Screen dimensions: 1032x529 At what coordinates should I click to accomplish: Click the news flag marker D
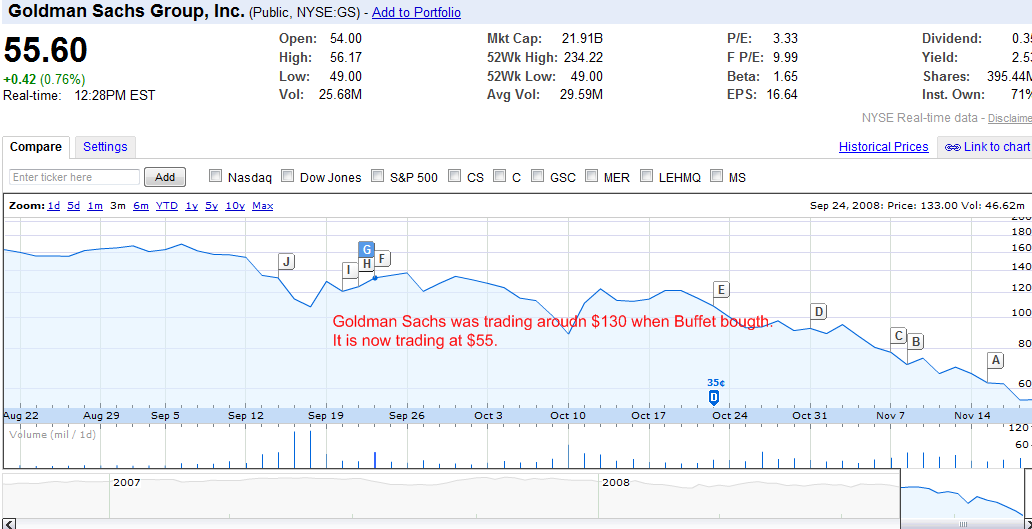(818, 311)
